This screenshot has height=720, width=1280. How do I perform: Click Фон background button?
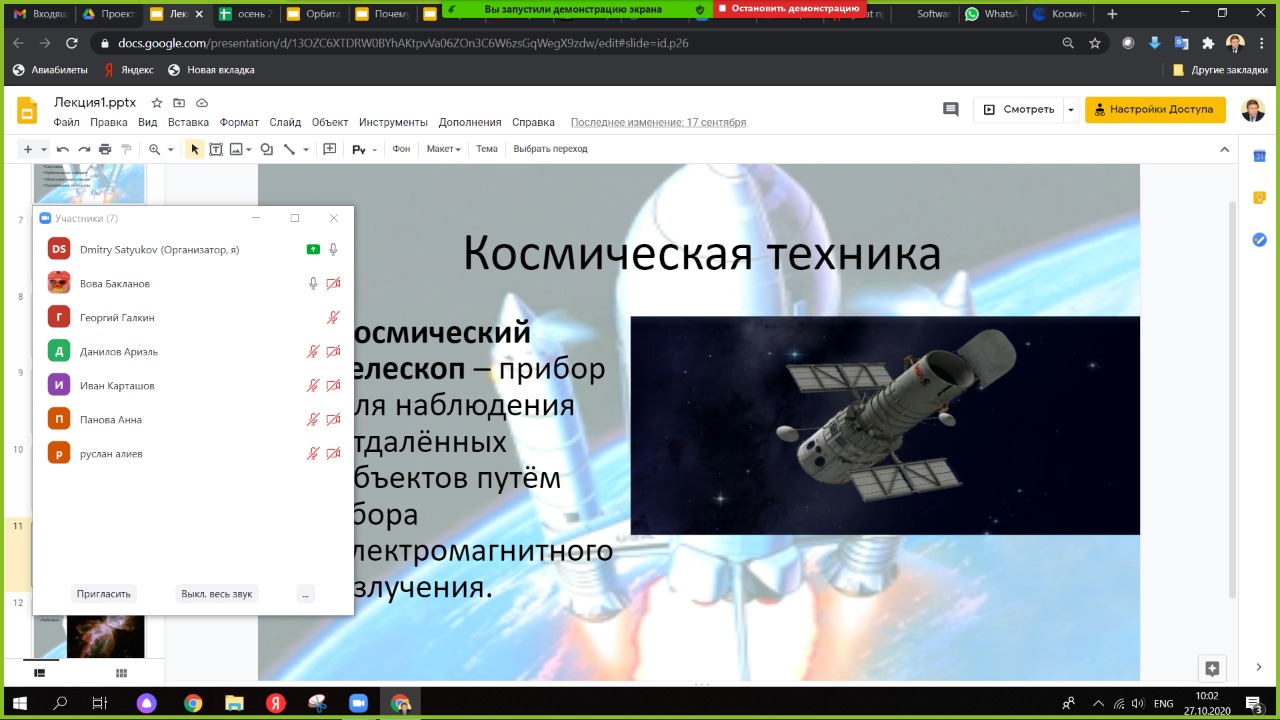point(401,149)
